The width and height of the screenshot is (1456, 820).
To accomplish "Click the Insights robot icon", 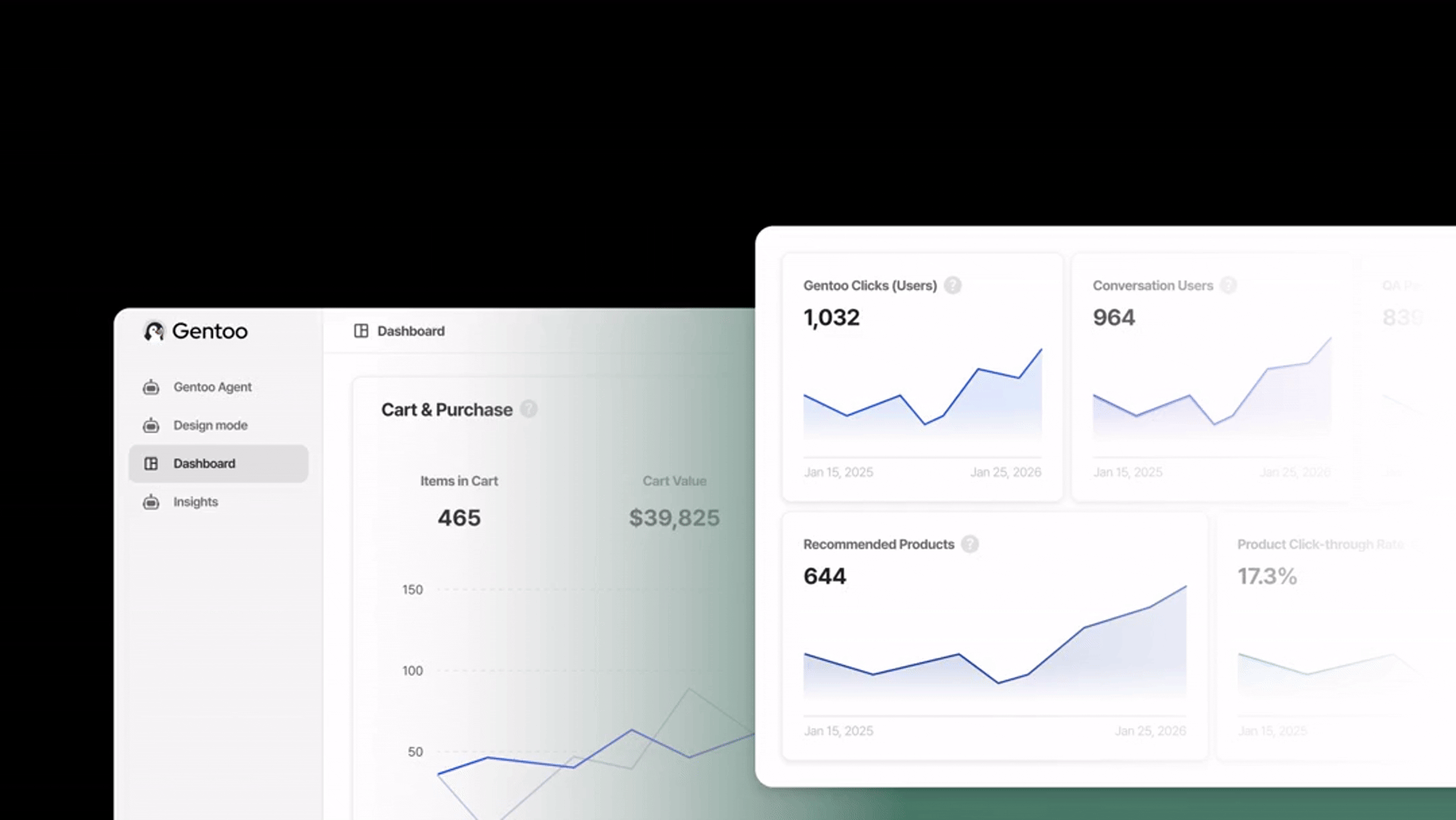I will click(x=151, y=502).
